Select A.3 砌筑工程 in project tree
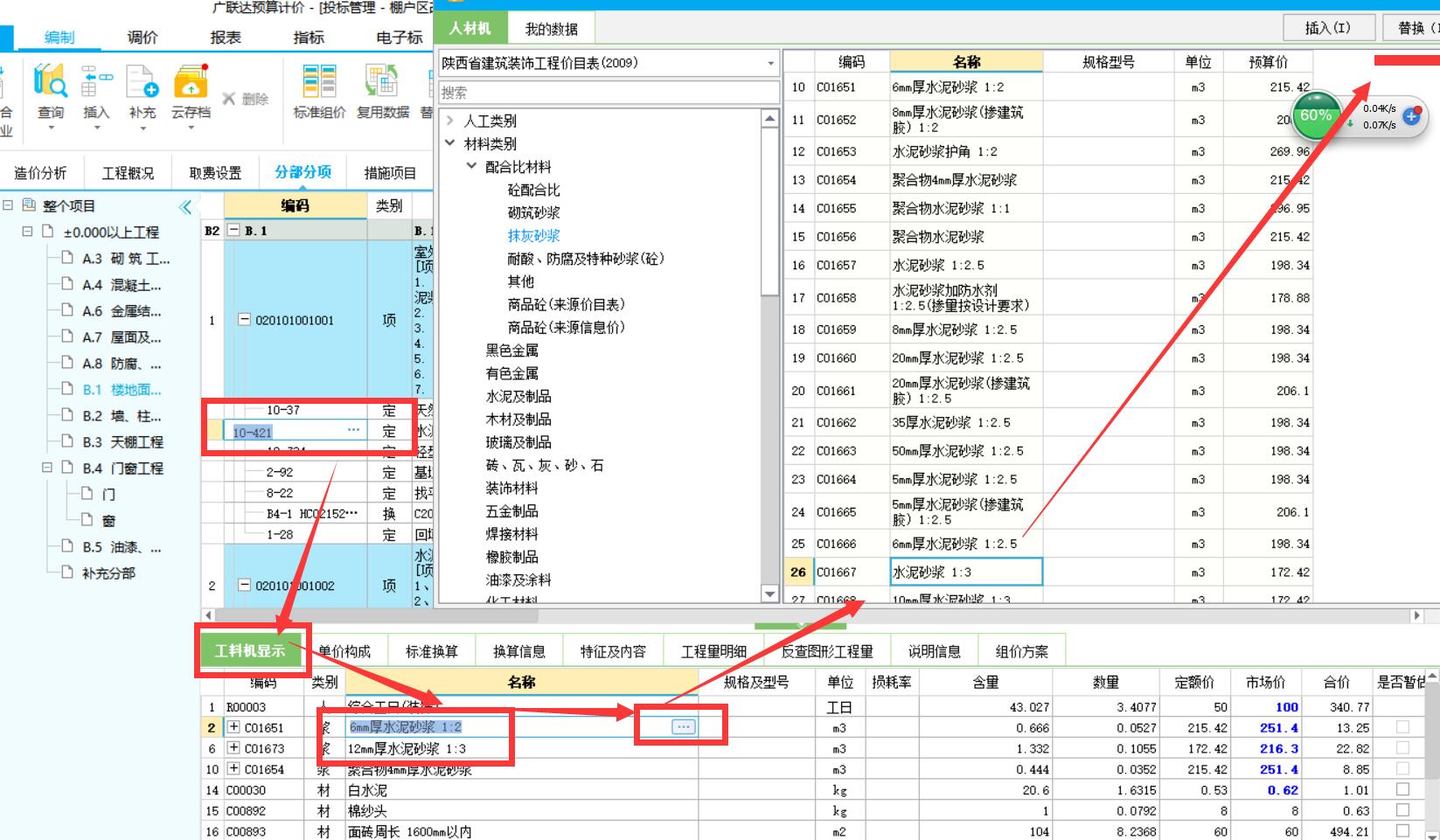1440x840 pixels. point(126,259)
